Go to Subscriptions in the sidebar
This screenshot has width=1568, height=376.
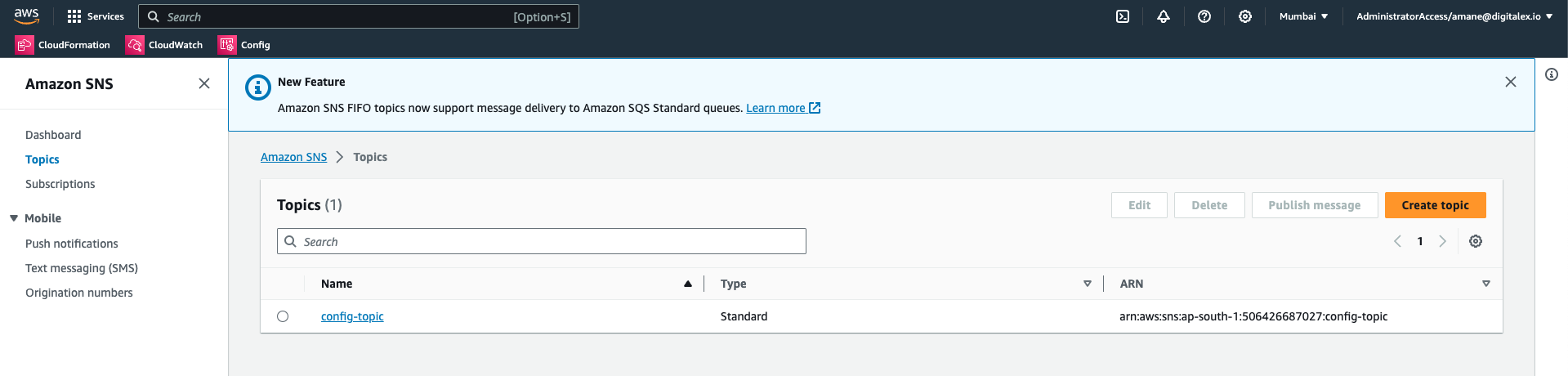(60, 184)
